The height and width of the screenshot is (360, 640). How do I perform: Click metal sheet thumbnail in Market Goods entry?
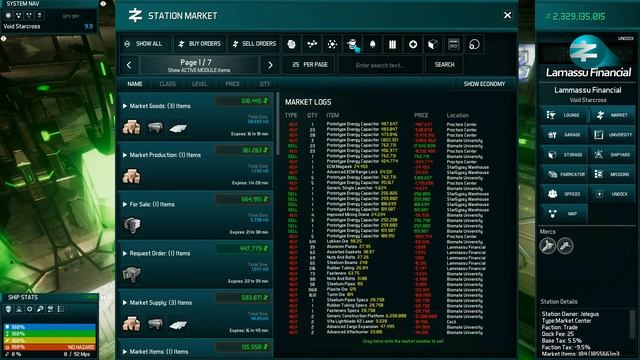click(178, 128)
